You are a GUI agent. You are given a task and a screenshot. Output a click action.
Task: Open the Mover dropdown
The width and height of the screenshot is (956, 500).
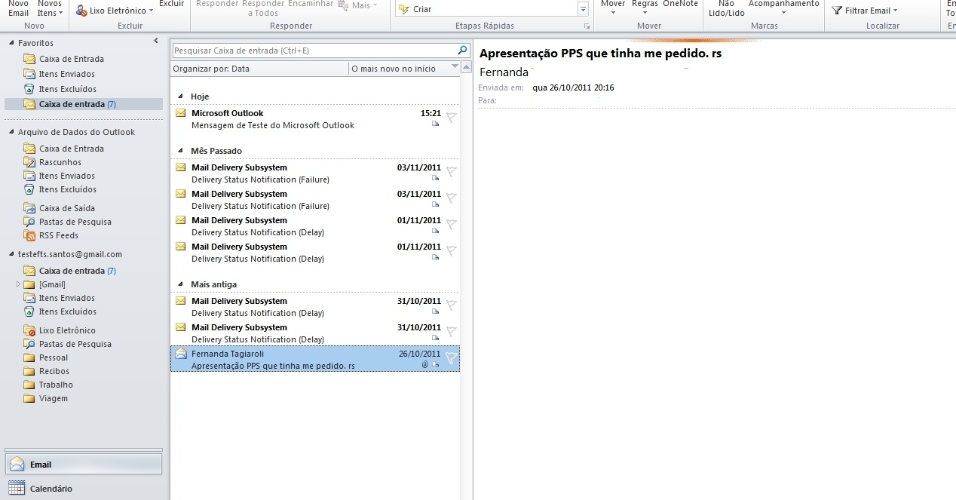[613, 8]
